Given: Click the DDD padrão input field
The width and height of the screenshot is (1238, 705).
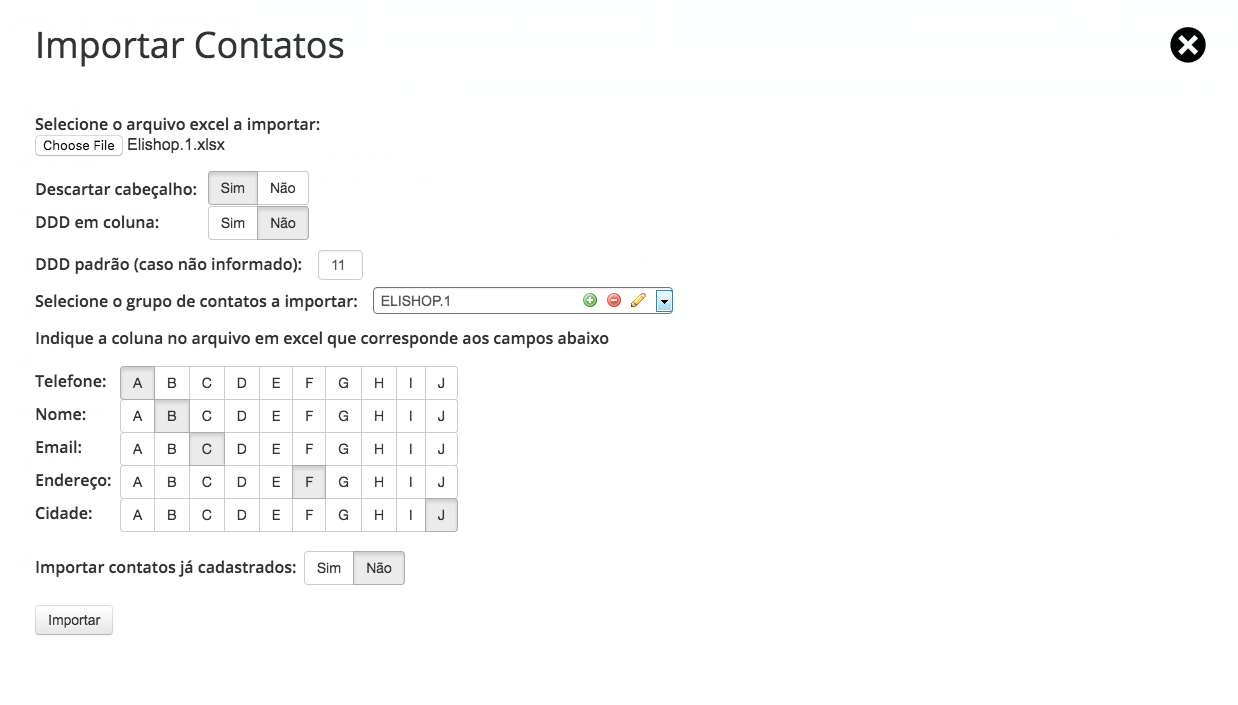Looking at the screenshot, I should pyautogui.click(x=340, y=265).
